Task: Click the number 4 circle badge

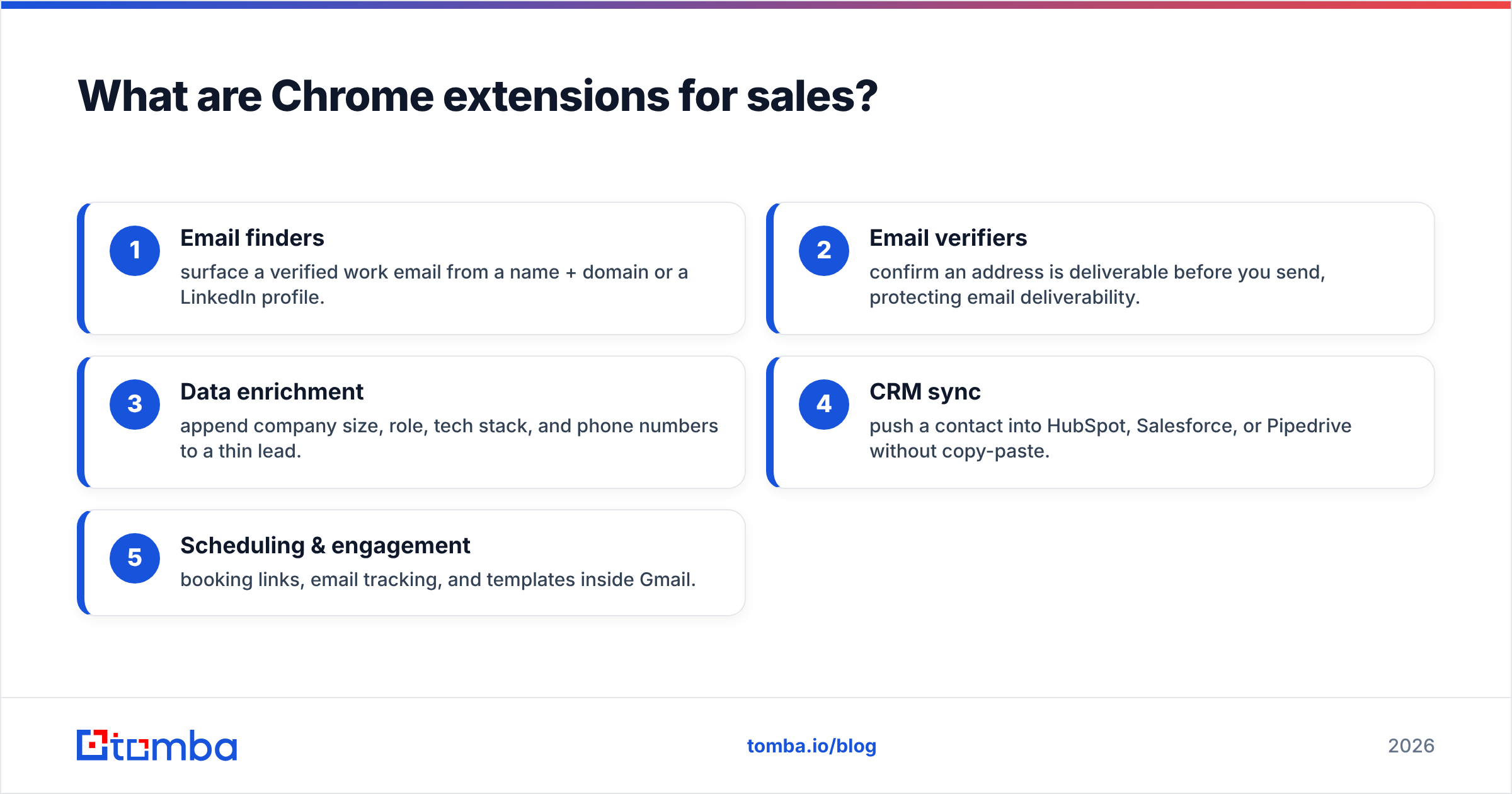Action: click(x=824, y=405)
